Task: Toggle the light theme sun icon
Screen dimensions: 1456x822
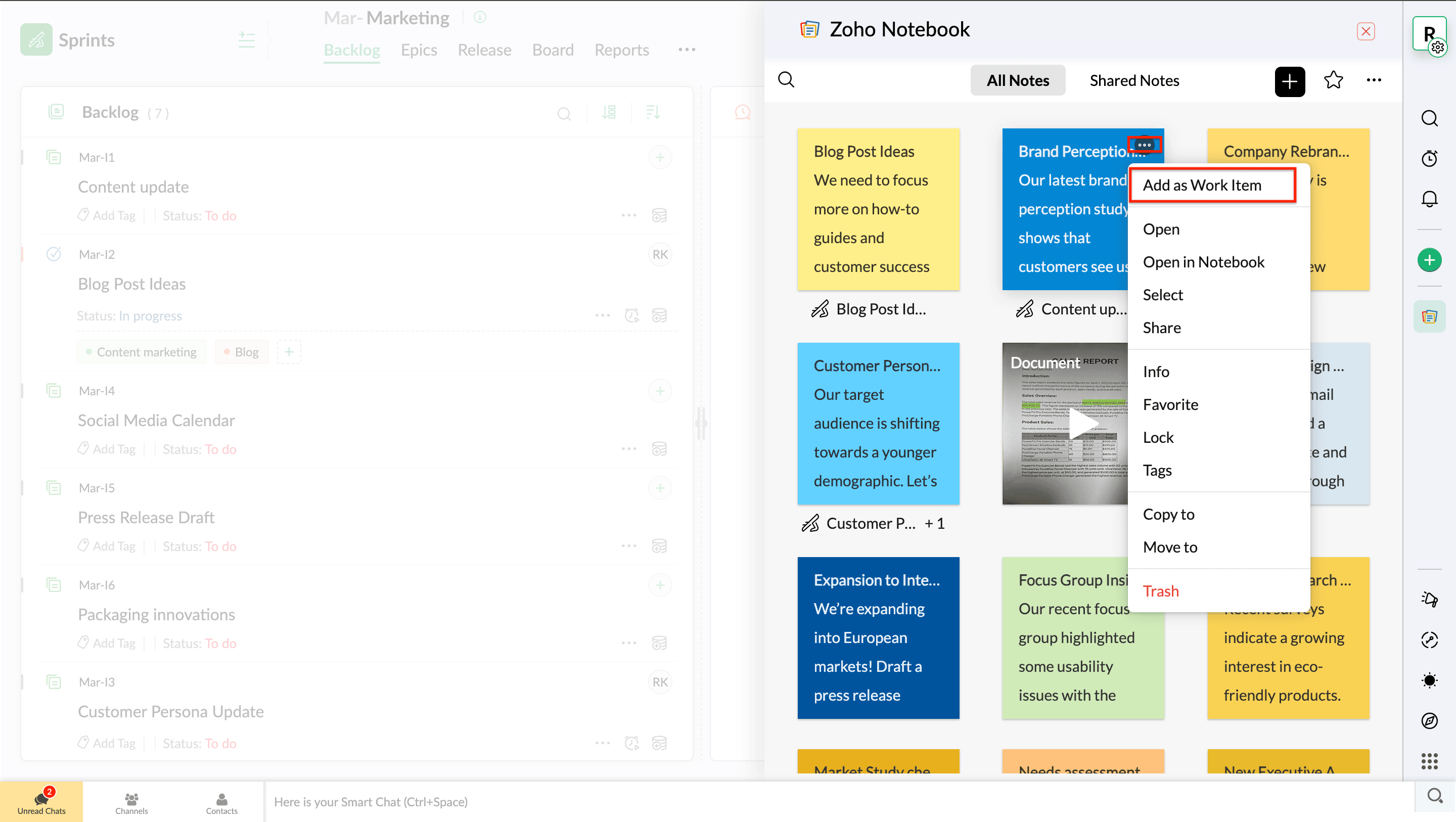Action: point(1429,680)
